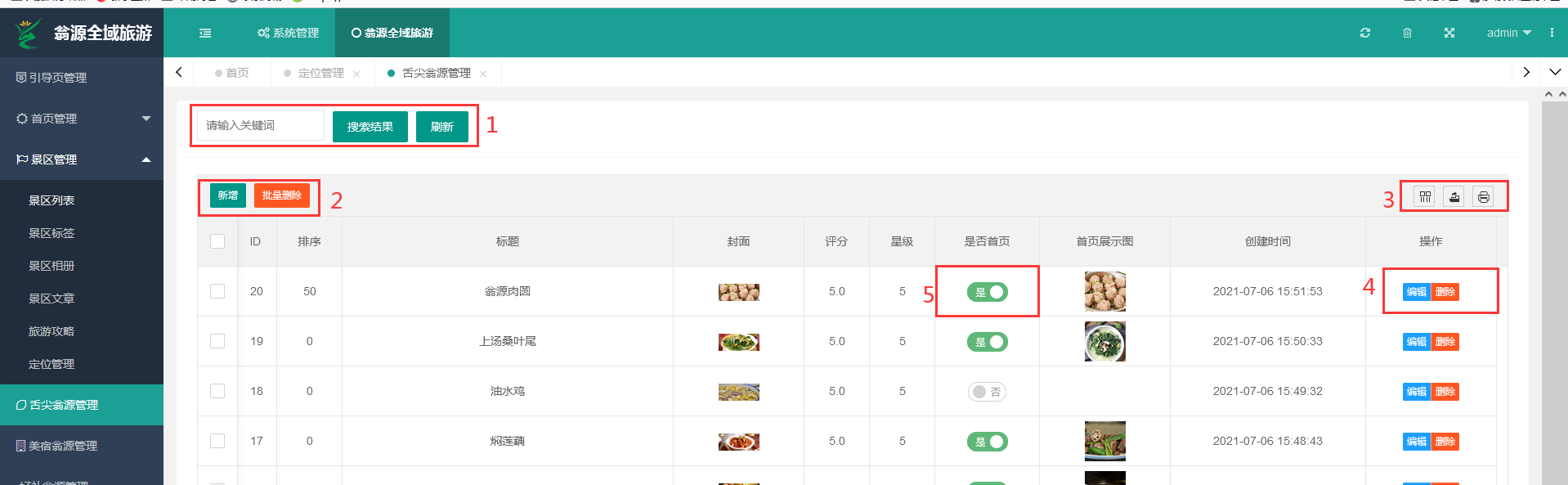This screenshot has height=485, width=1568.
Task: Open 引导页管理 in the sidebar
Action: [x=82, y=78]
